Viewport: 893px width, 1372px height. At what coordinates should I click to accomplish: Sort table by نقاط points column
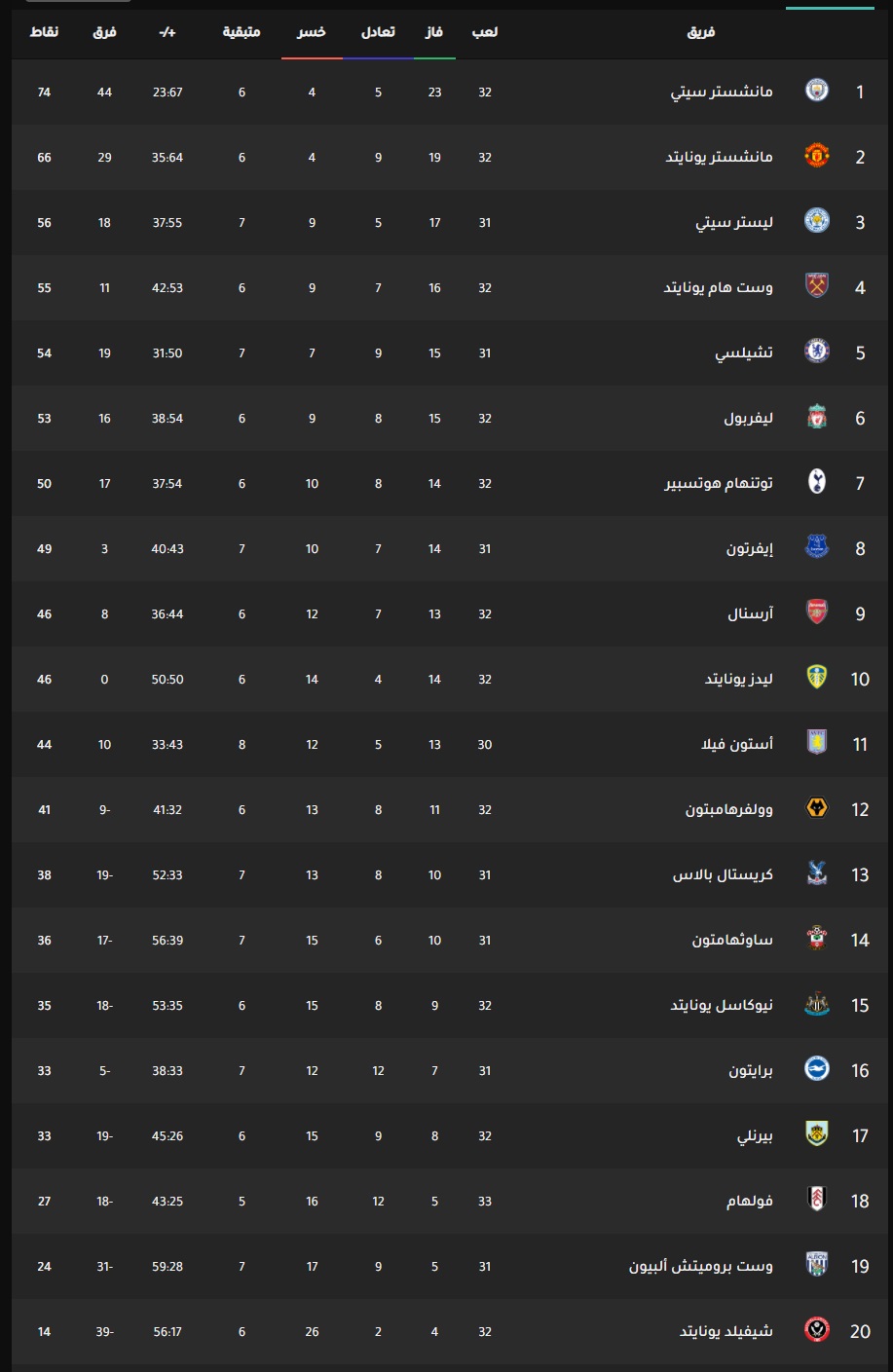pyautogui.click(x=44, y=32)
